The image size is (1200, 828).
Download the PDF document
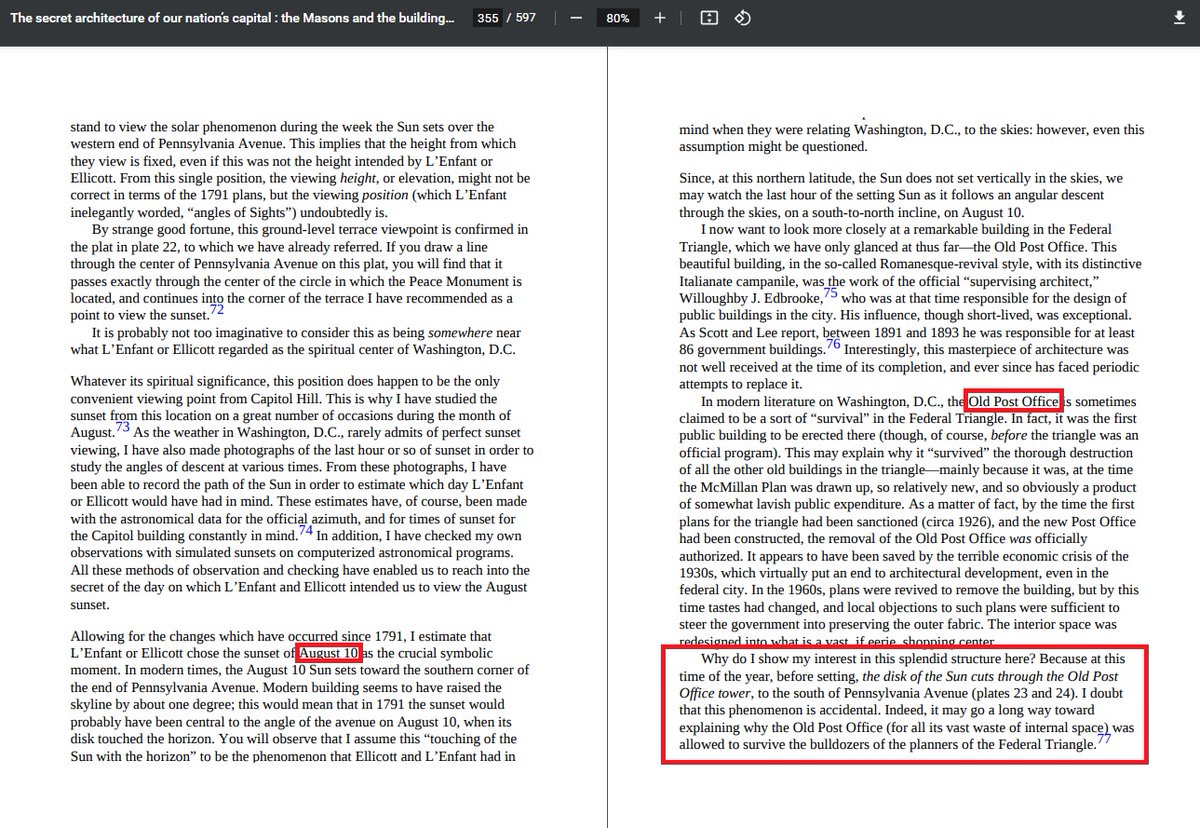[1179, 18]
